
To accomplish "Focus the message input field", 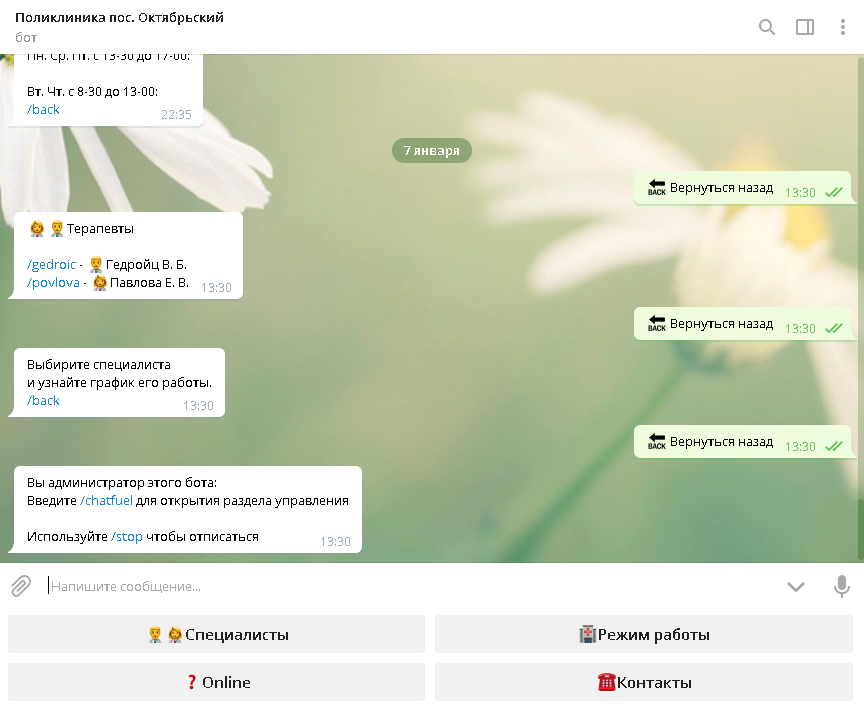I will pos(411,586).
